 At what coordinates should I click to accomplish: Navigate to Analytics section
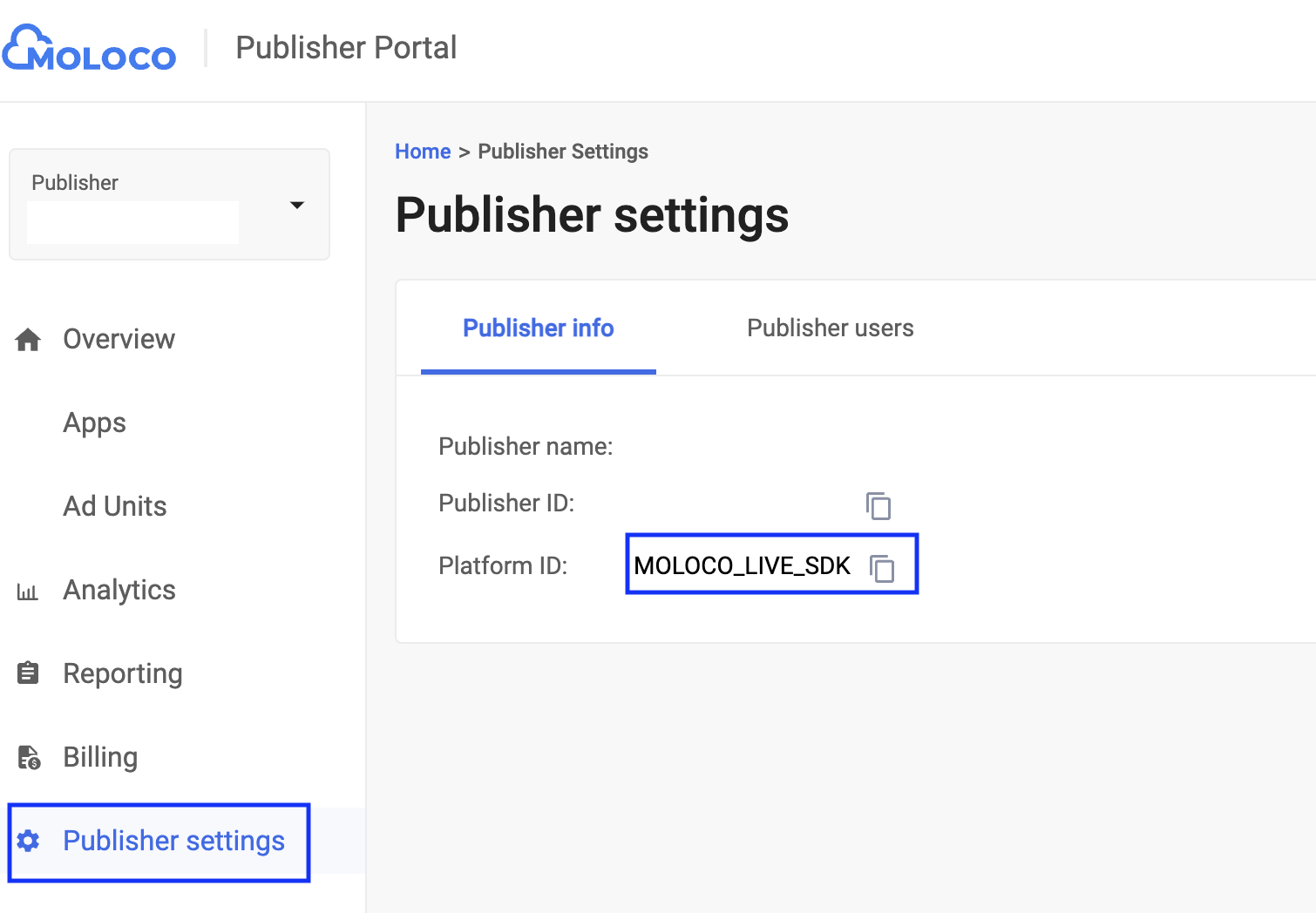click(x=119, y=590)
